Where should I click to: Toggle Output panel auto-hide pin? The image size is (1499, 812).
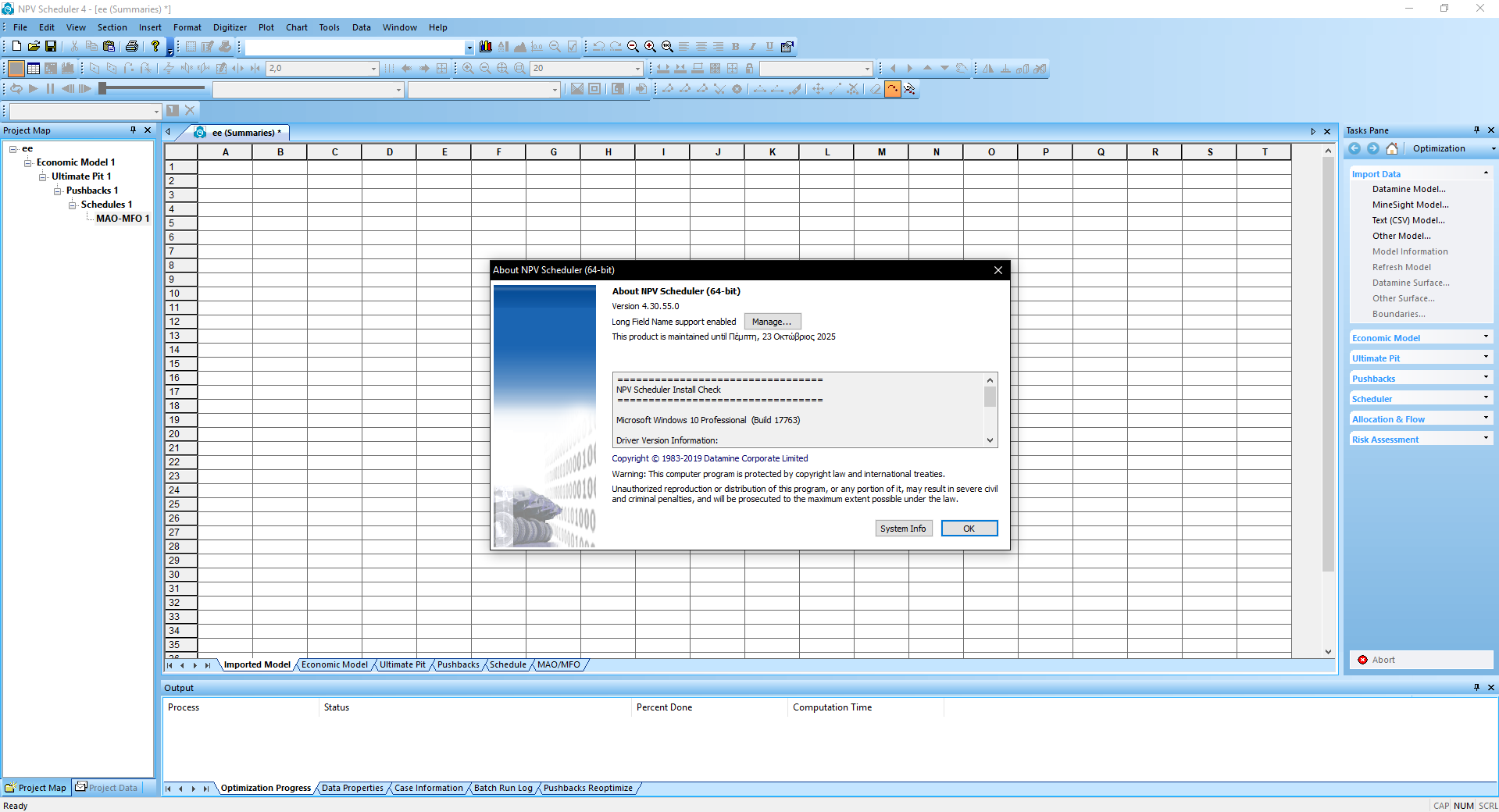click(1476, 688)
